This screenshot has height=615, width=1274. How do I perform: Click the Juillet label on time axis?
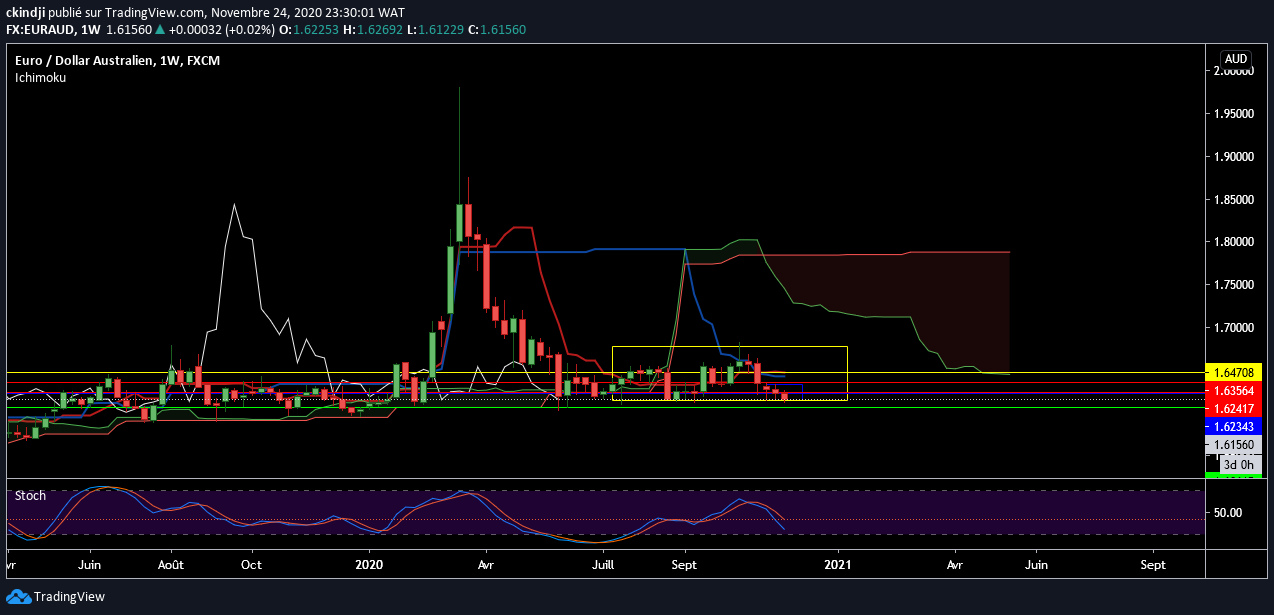pos(604,564)
